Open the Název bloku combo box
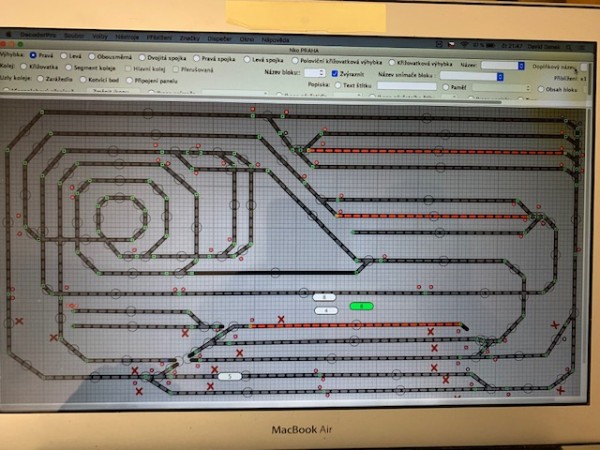The width and height of the screenshot is (600, 450). 315,73
